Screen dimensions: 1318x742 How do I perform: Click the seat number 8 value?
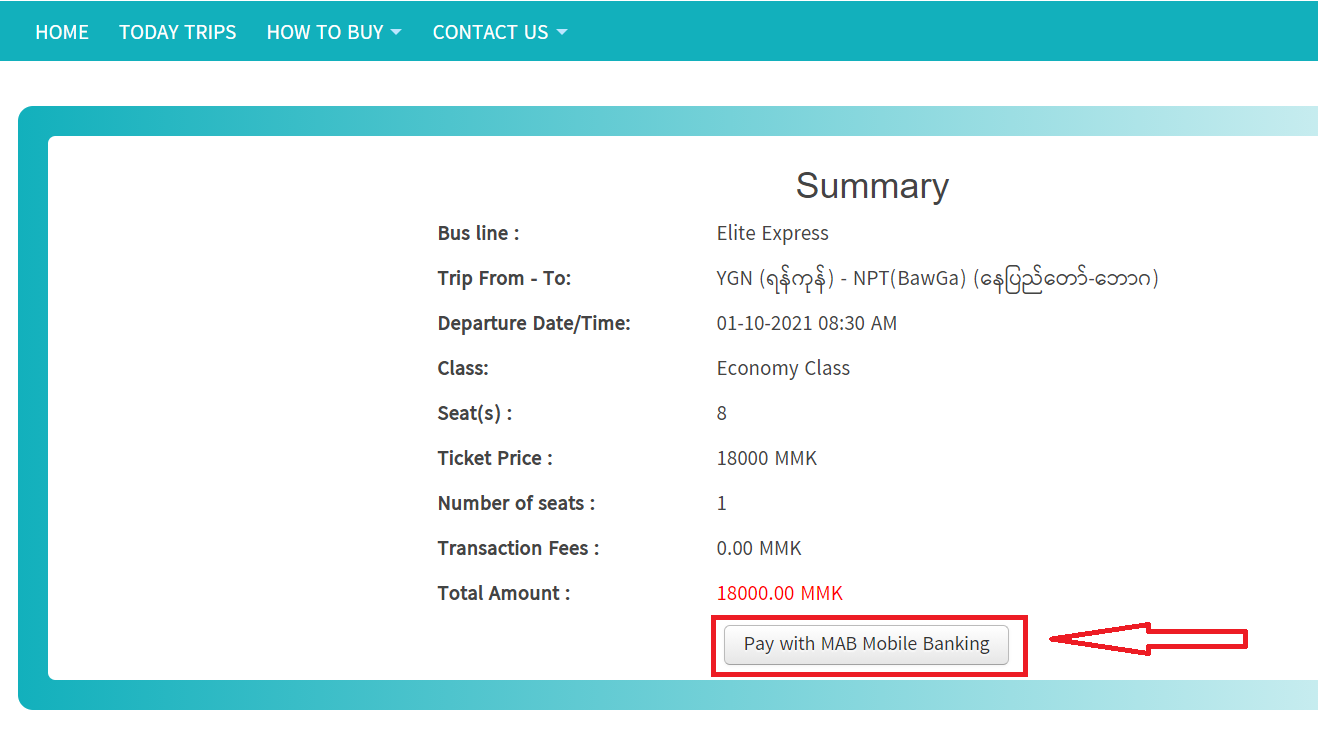(x=721, y=413)
